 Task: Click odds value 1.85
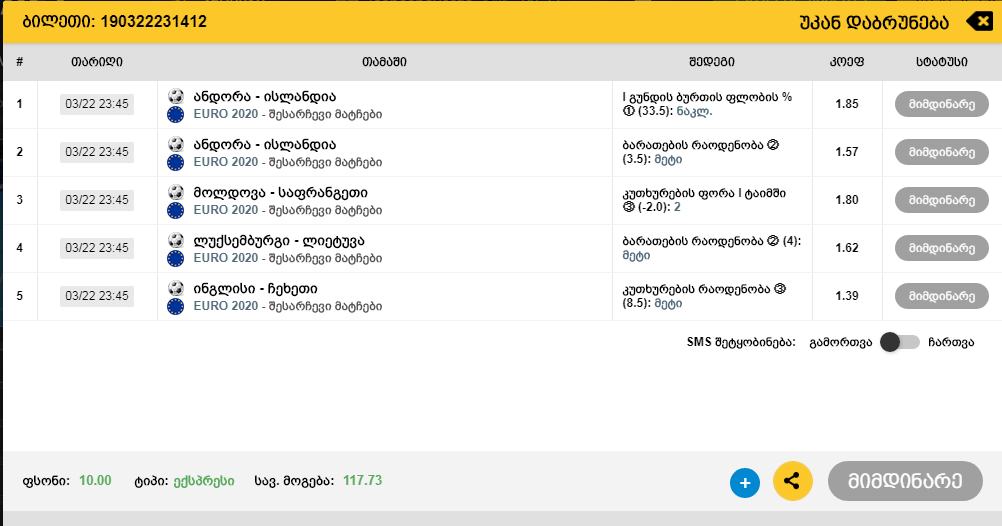(x=847, y=104)
